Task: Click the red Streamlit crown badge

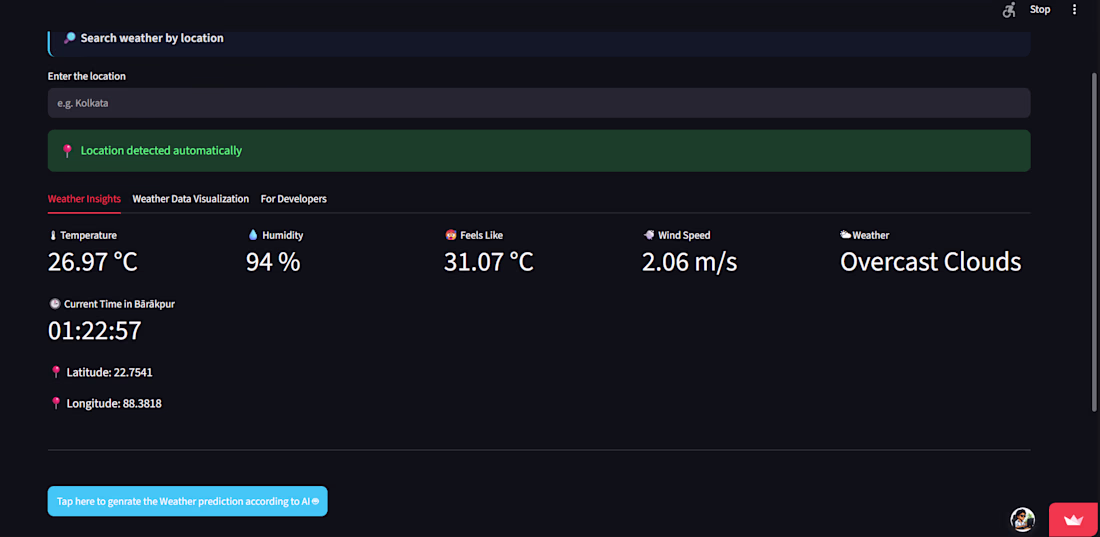Action: (1074, 520)
